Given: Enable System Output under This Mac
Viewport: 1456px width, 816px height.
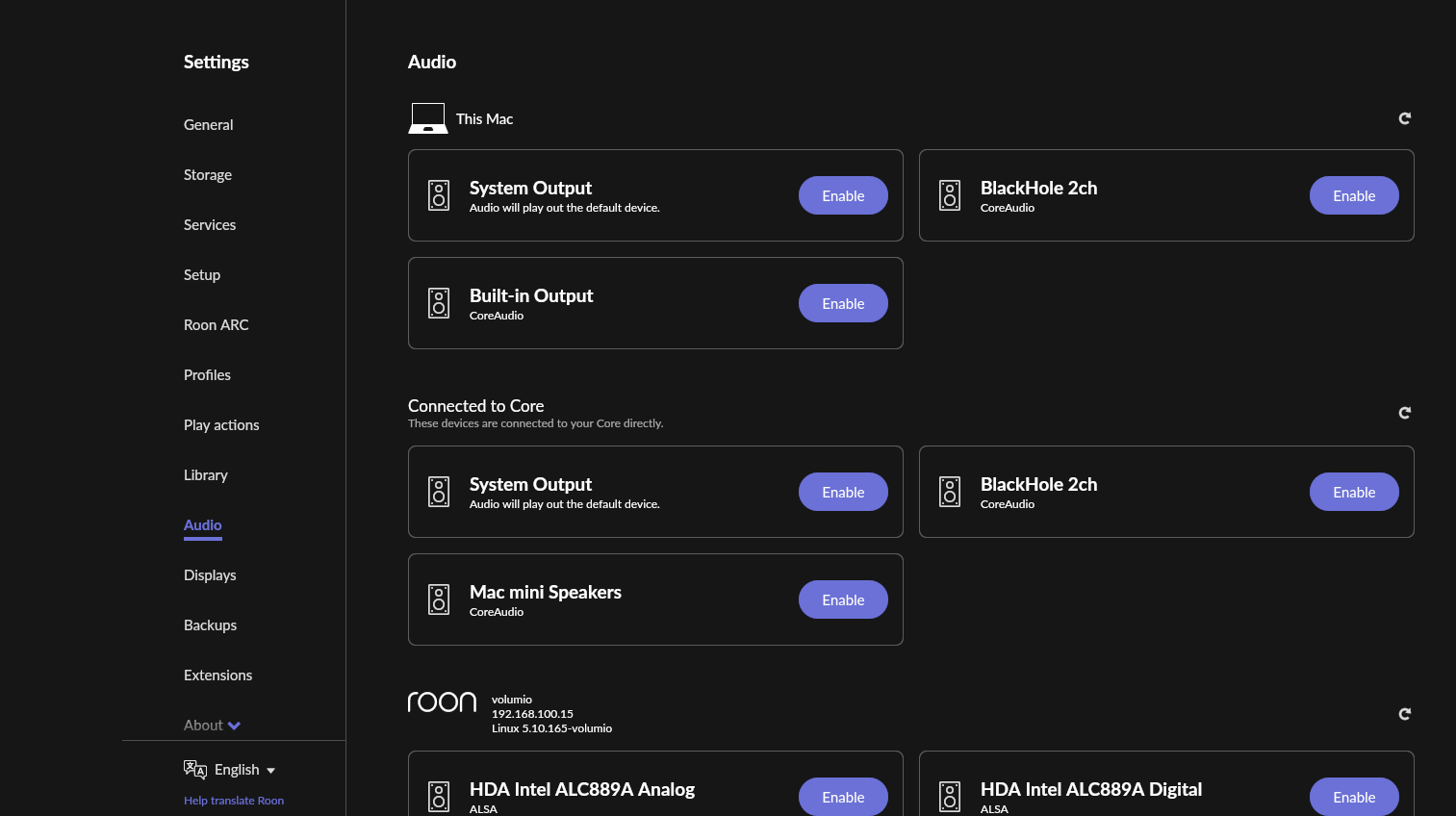Looking at the screenshot, I should pyautogui.click(x=843, y=195).
